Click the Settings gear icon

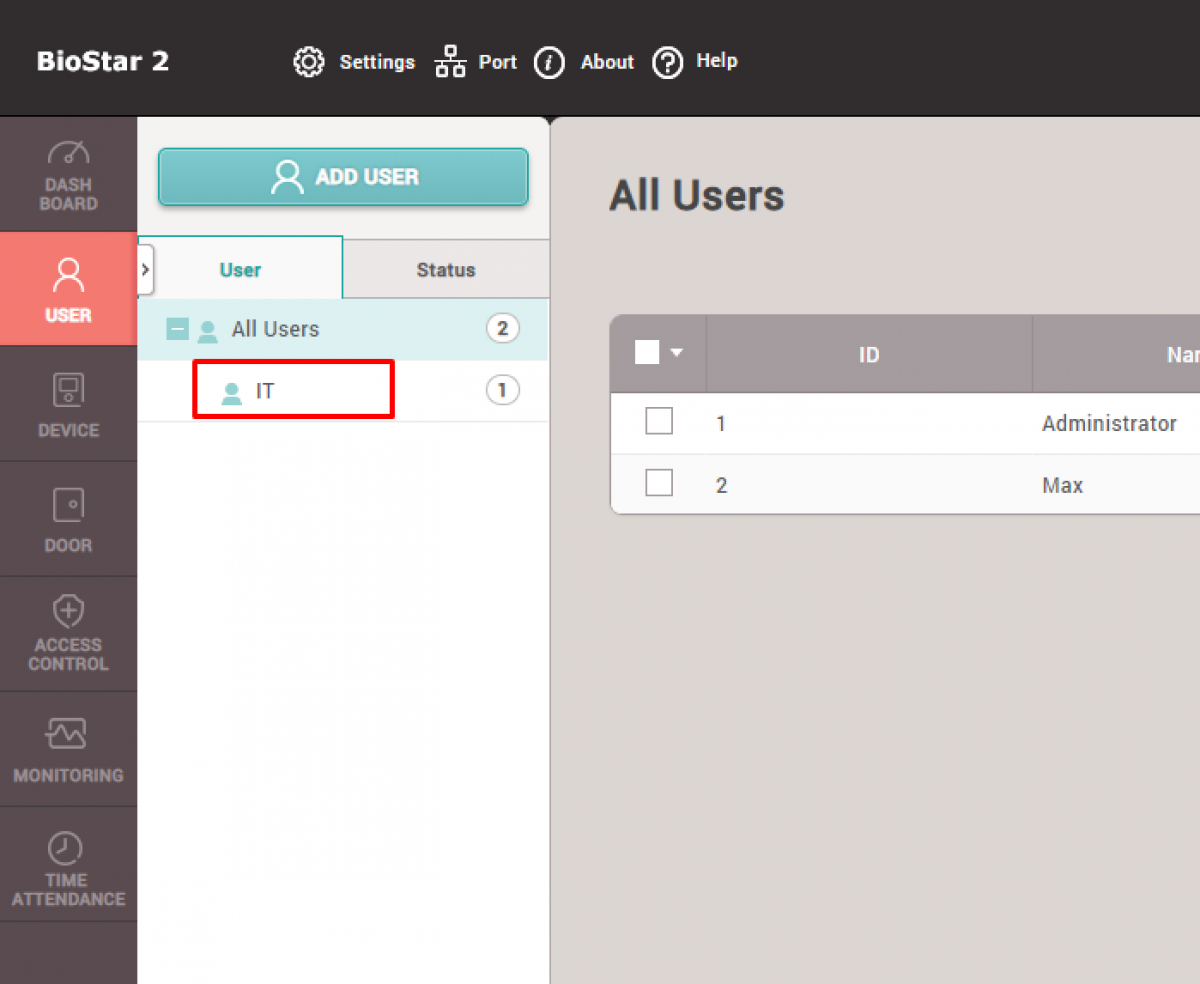308,62
